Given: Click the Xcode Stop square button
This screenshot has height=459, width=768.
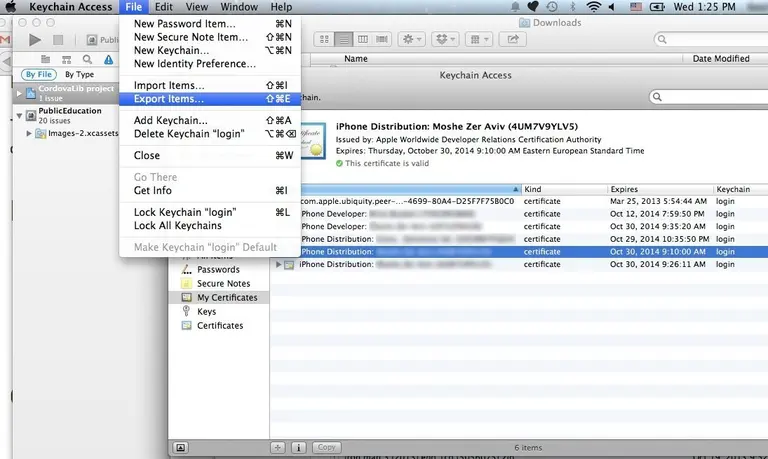Looking at the screenshot, I should tap(58, 40).
